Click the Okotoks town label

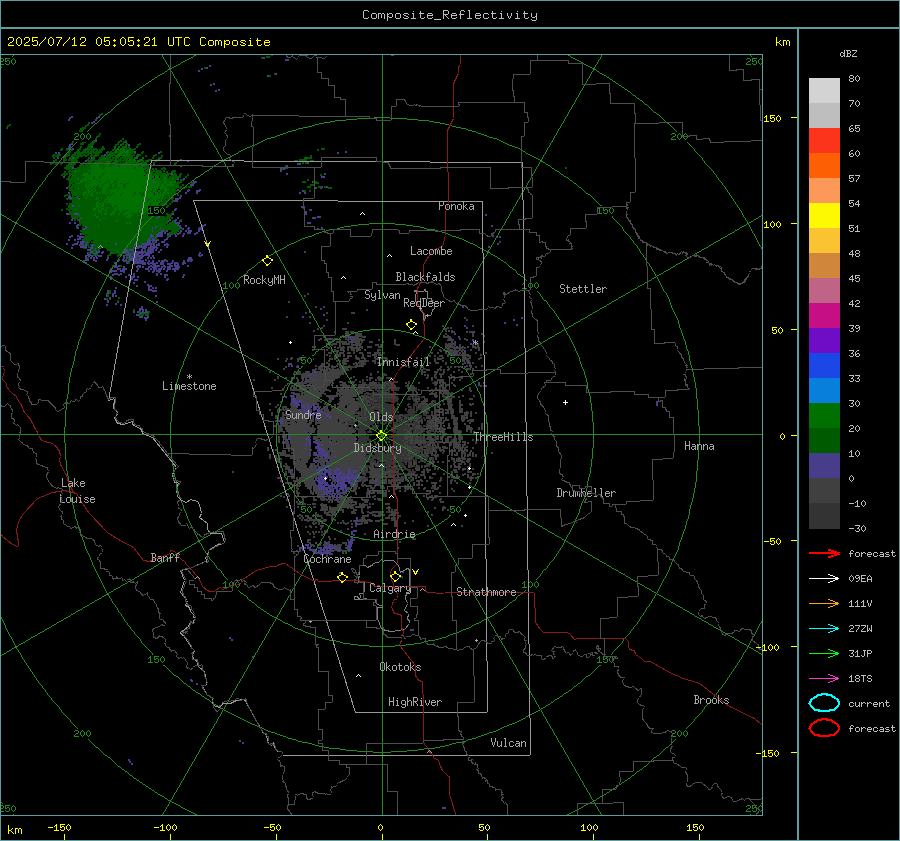400,666
